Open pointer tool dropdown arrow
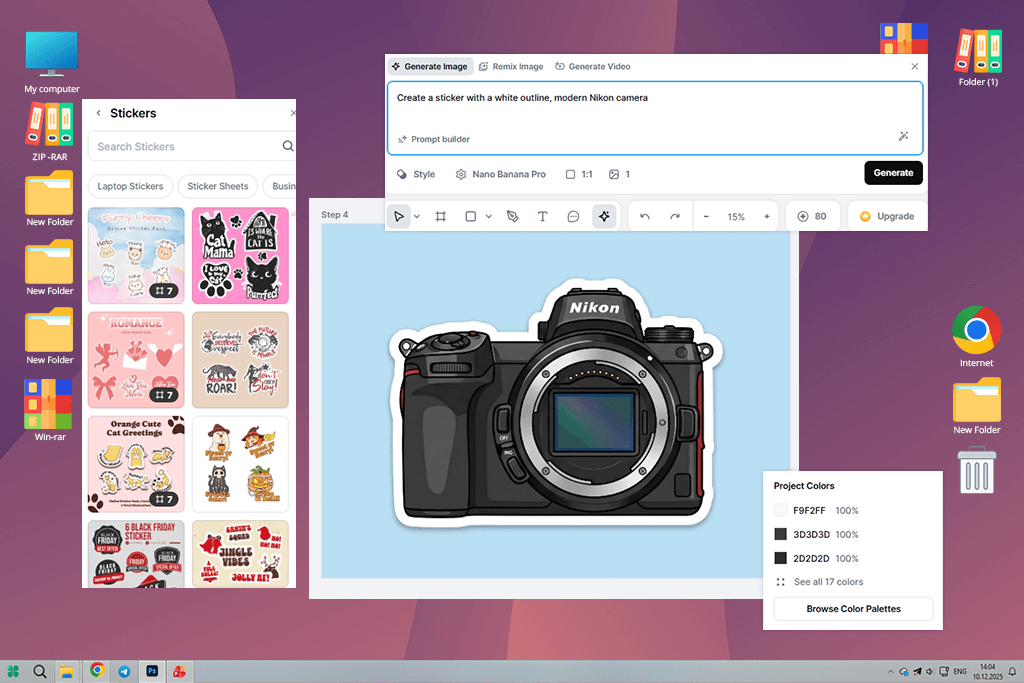Screen dimensions: 1024x683 [x=417, y=217]
